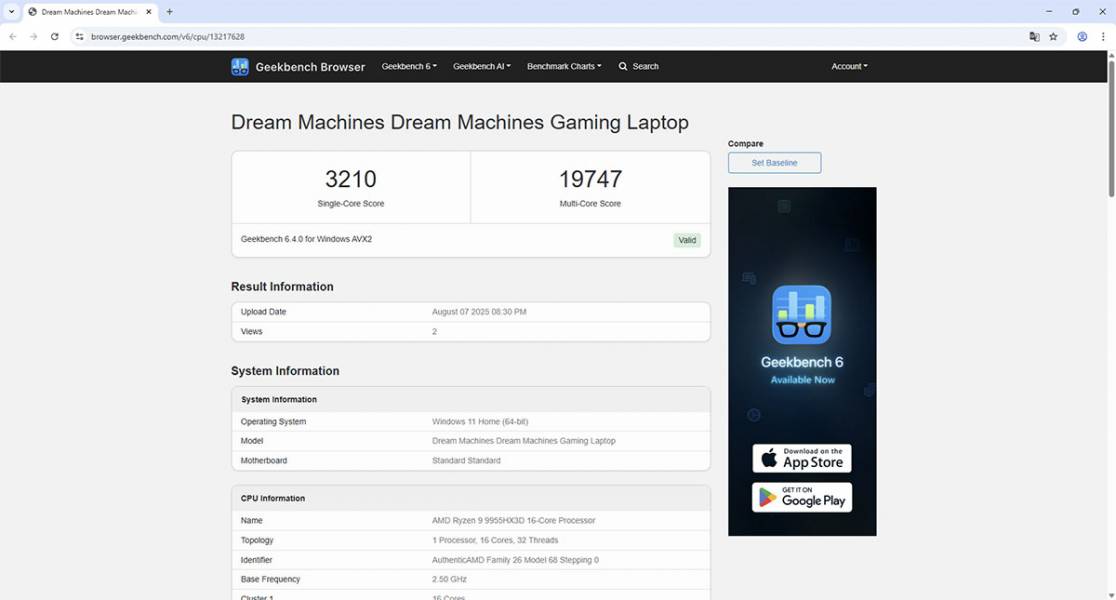The image size is (1116, 600).
Task: Open Chrome's three-dot menu
Action: [x=1103, y=36]
